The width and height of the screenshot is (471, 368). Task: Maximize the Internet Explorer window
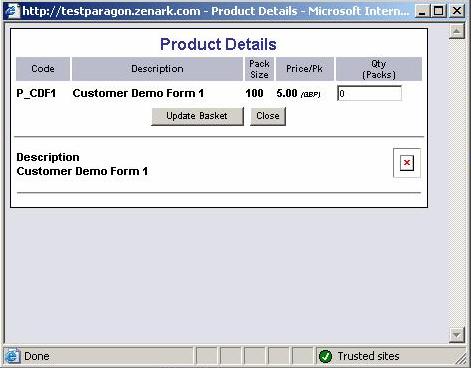(x=439, y=11)
